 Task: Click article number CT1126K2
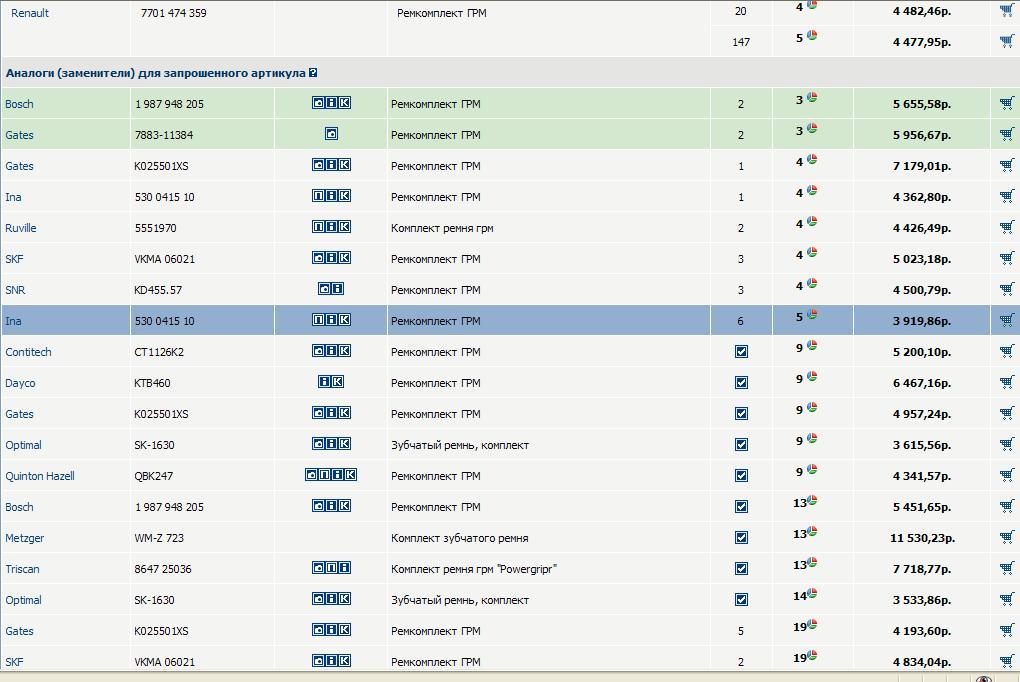coord(159,352)
